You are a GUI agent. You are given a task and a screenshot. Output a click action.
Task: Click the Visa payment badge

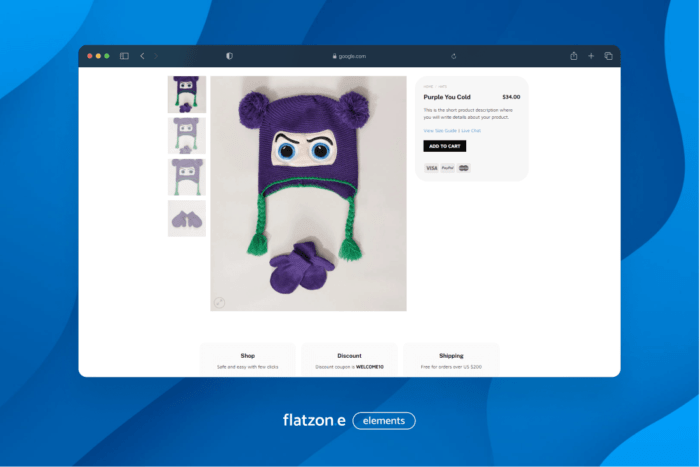tap(432, 168)
